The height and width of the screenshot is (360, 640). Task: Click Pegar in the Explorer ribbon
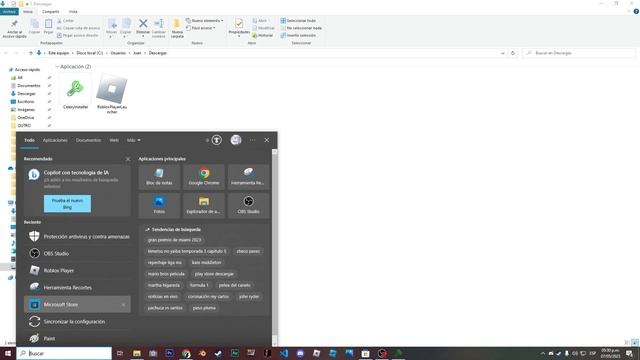(x=49, y=27)
